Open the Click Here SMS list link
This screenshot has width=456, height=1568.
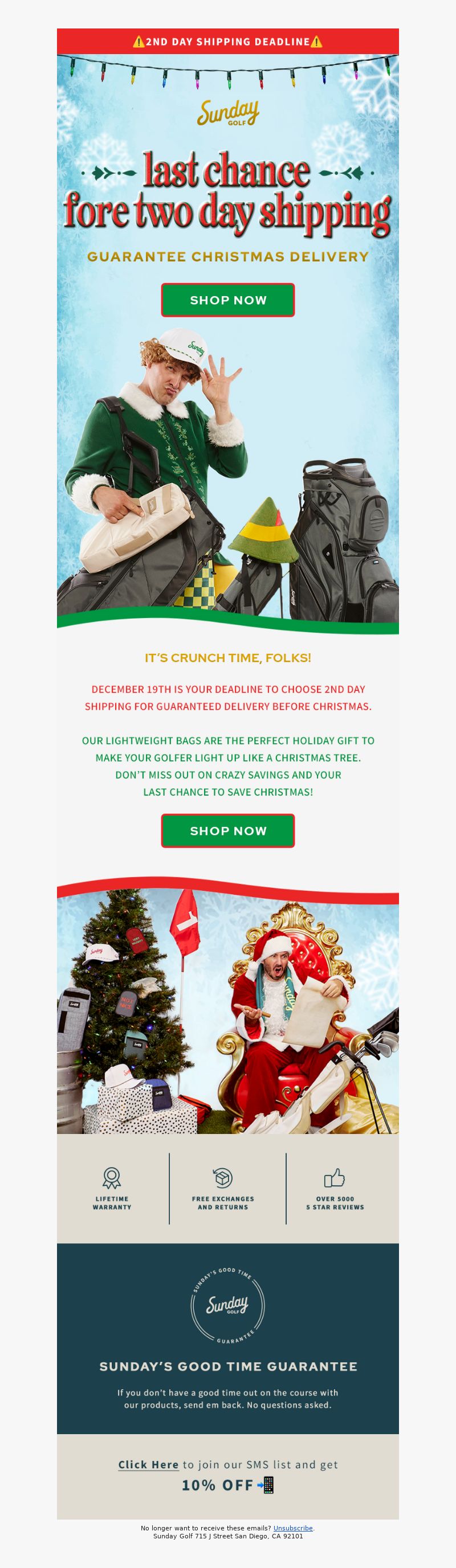tap(149, 1464)
